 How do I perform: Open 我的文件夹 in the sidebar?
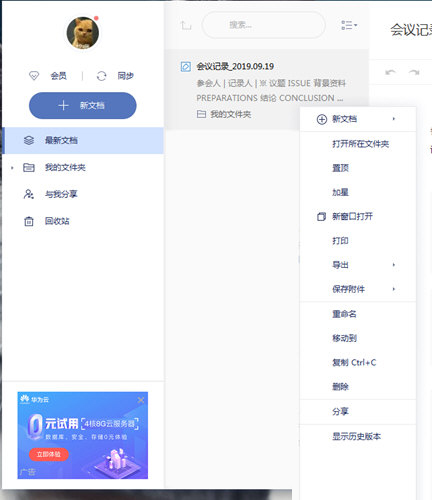65,167
